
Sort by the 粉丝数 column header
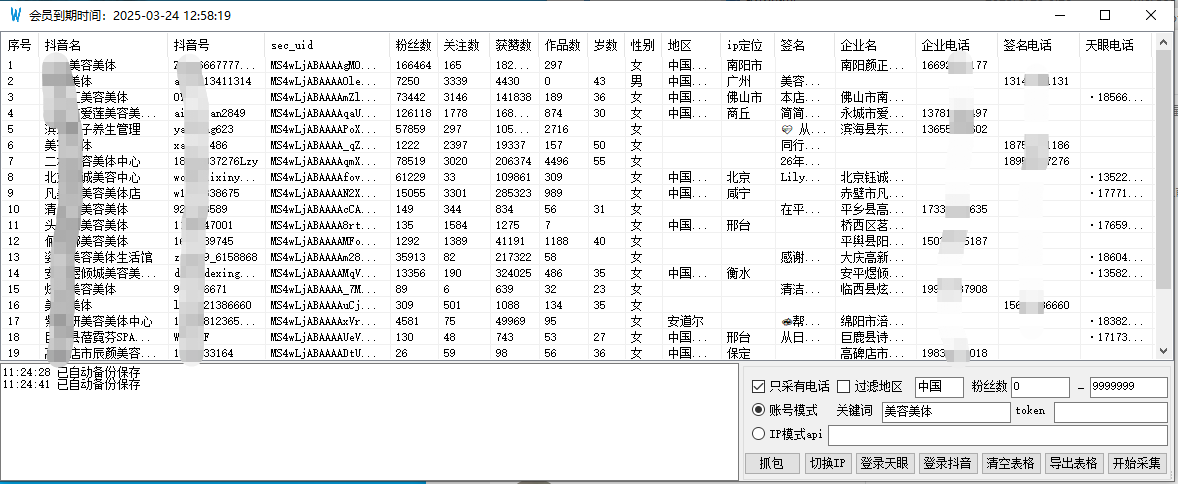414,45
